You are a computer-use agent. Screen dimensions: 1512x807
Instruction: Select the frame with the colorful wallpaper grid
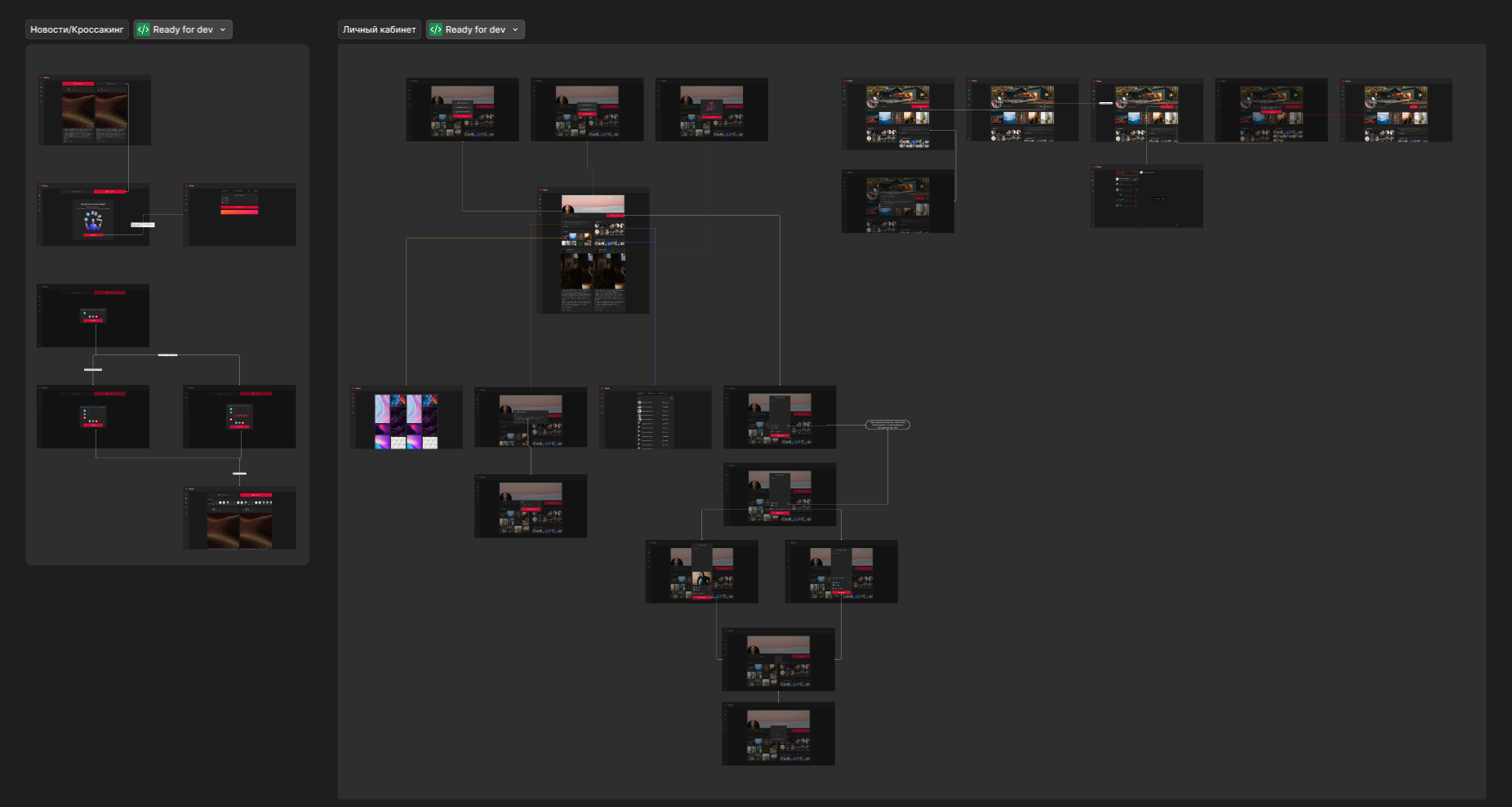[406, 417]
